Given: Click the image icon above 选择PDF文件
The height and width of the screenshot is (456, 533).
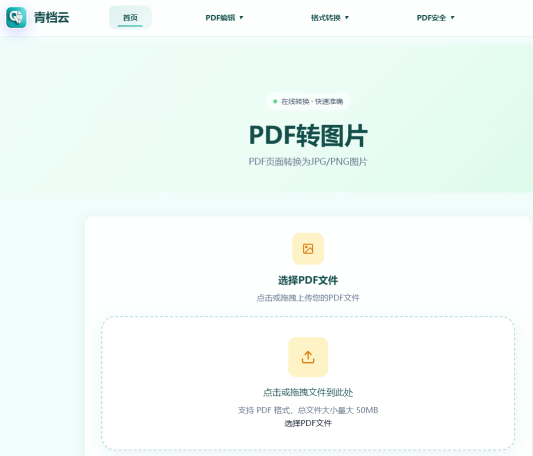Looking at the screenshot, I should pos(308,249).
